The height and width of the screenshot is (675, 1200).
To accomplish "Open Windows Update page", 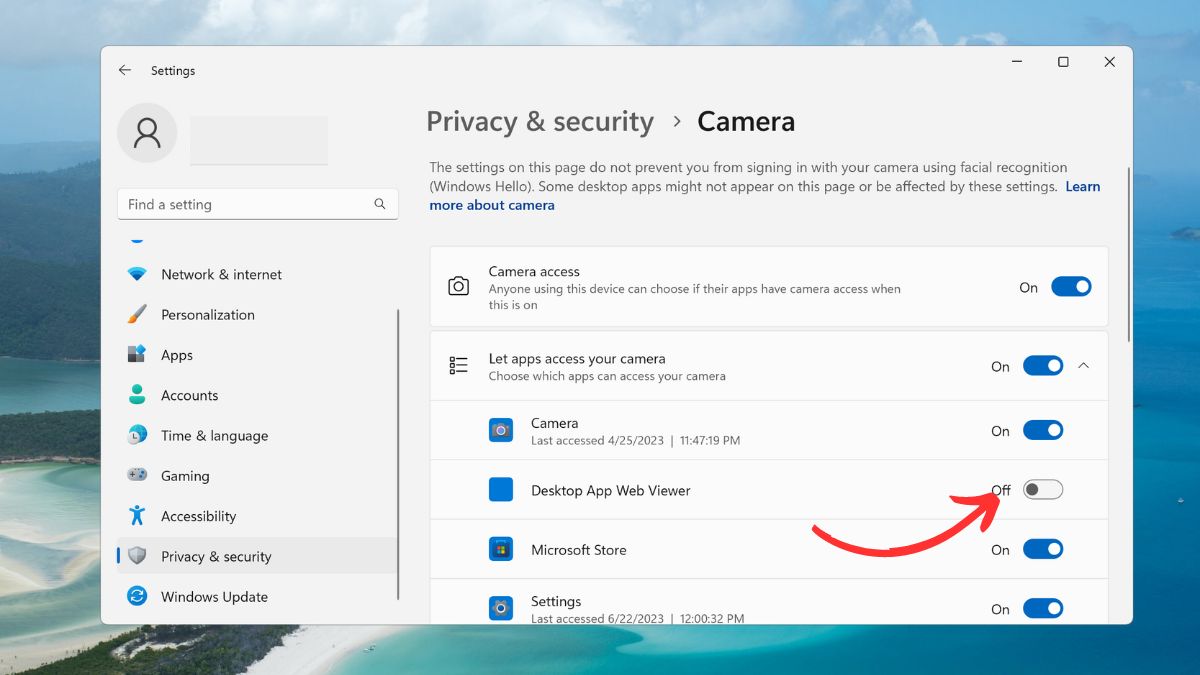I will [257, 597].
